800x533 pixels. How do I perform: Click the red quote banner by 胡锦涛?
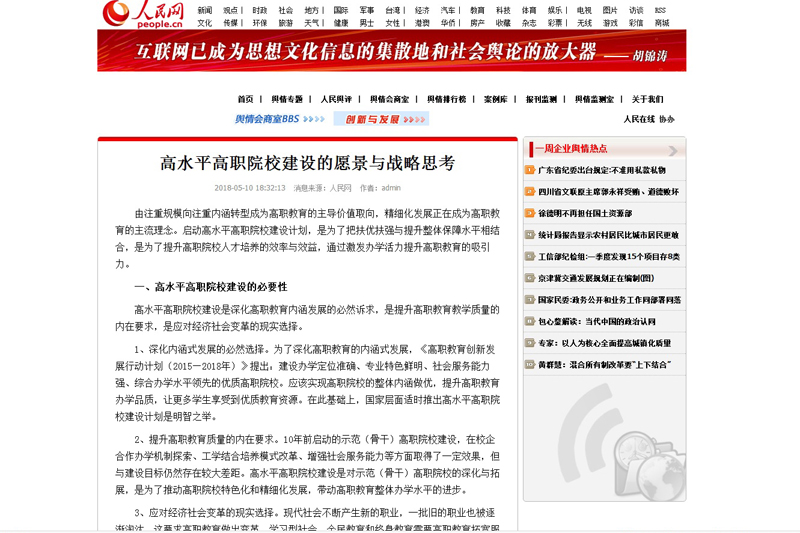[391, 50]
